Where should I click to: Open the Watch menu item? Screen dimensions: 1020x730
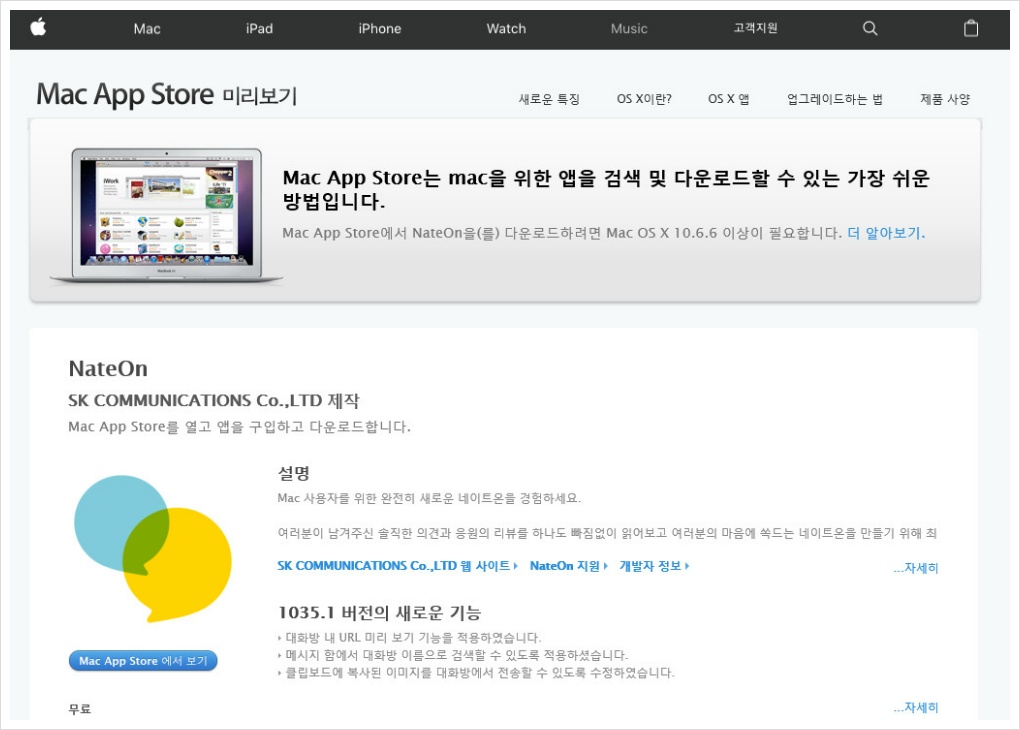(x=506, y=29)
